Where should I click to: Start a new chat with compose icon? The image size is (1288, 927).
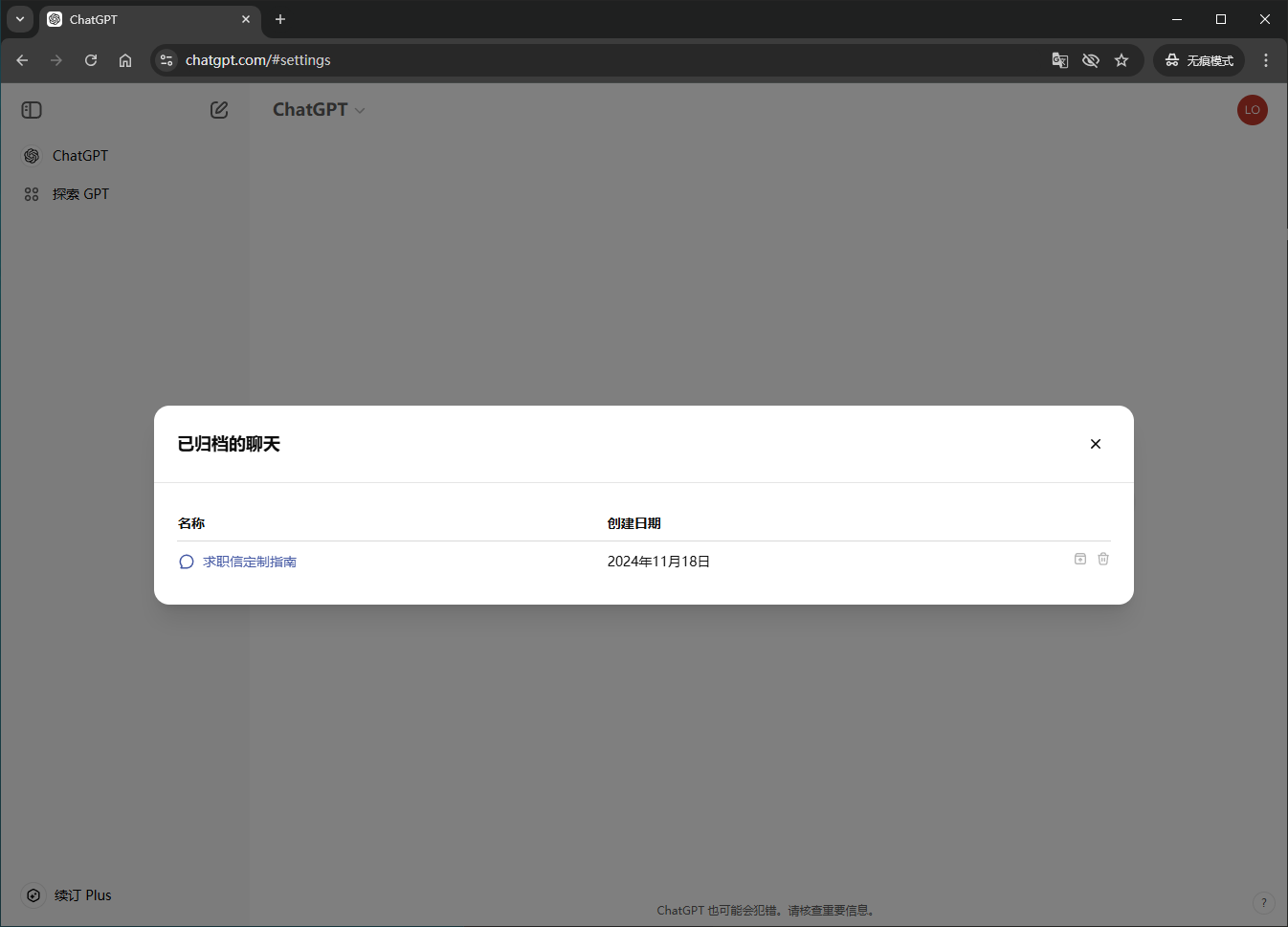[219, 110]
